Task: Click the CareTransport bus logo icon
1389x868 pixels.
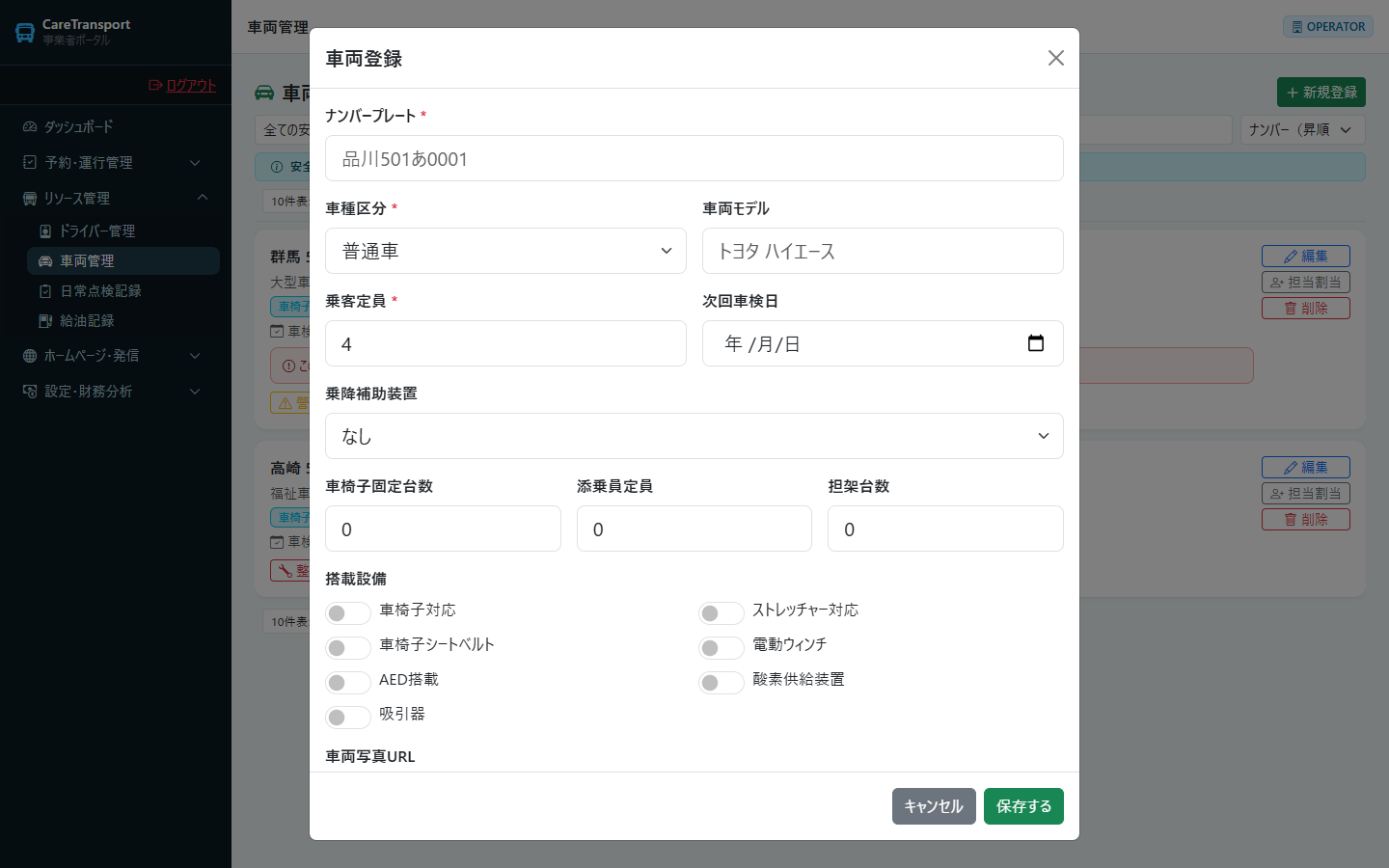Action: [25, 33]
